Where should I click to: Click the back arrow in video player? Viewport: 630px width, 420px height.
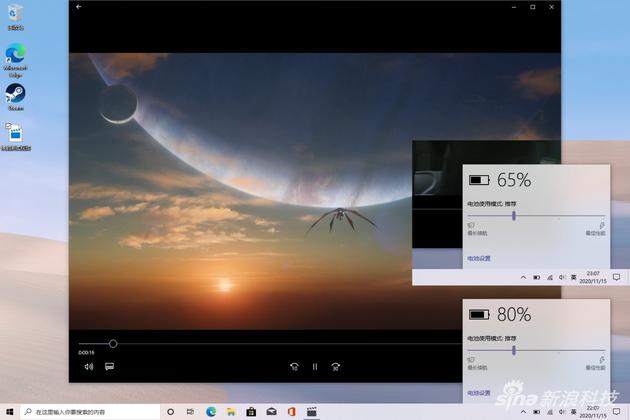pyautogui.click(x=79, y=7)
